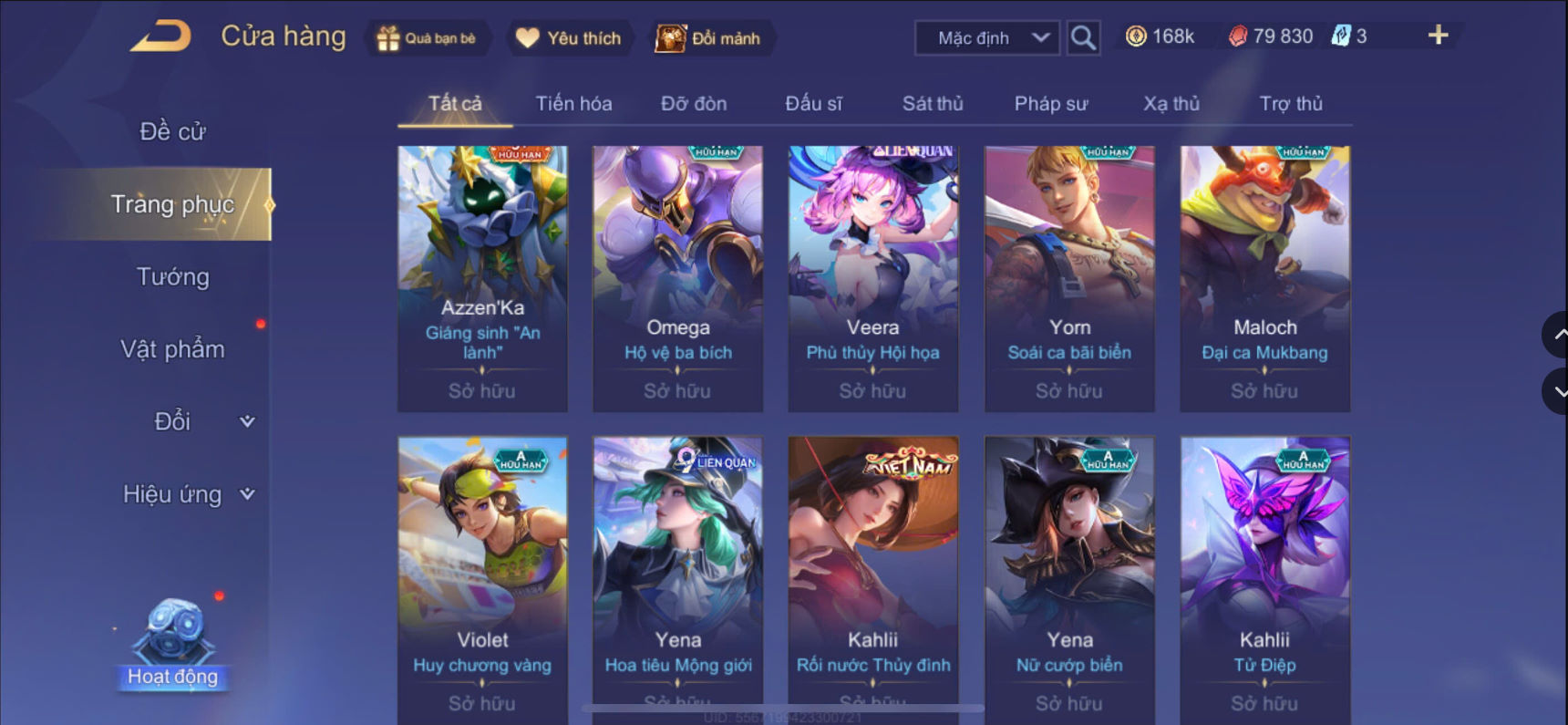The width and height of the screenshot is (1568, 725).
Task: Open the Hoạt động activity icon
Action: [x=173, y=645]
